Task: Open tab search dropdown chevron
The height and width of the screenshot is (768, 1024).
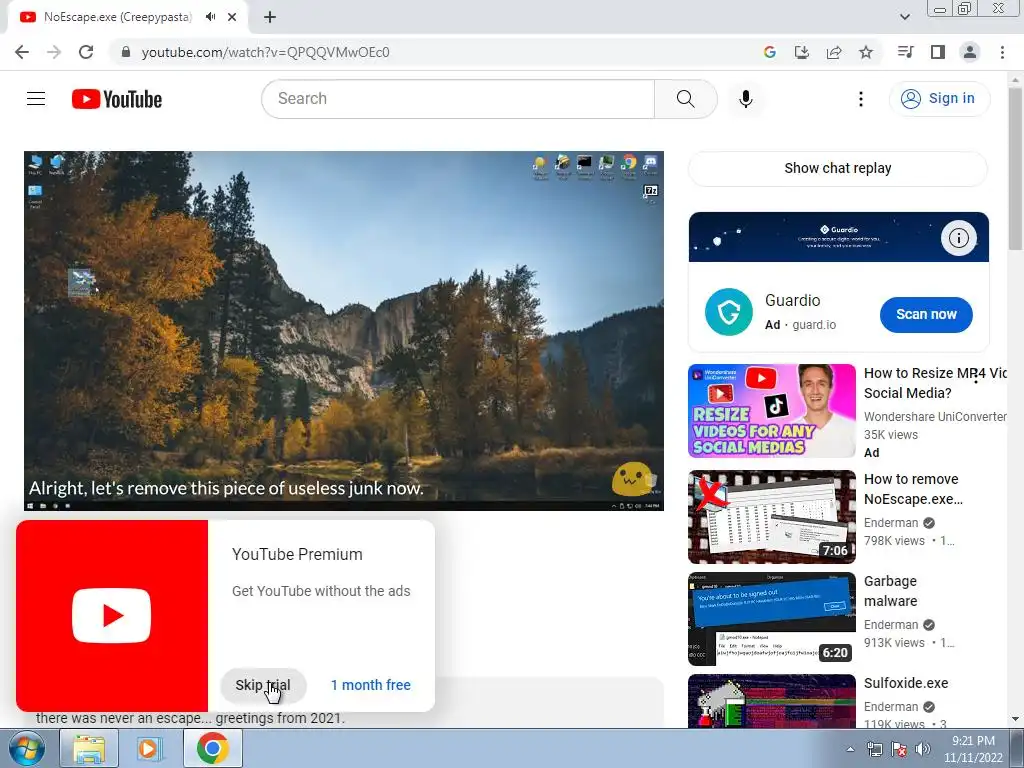Action: pos(904,17)
